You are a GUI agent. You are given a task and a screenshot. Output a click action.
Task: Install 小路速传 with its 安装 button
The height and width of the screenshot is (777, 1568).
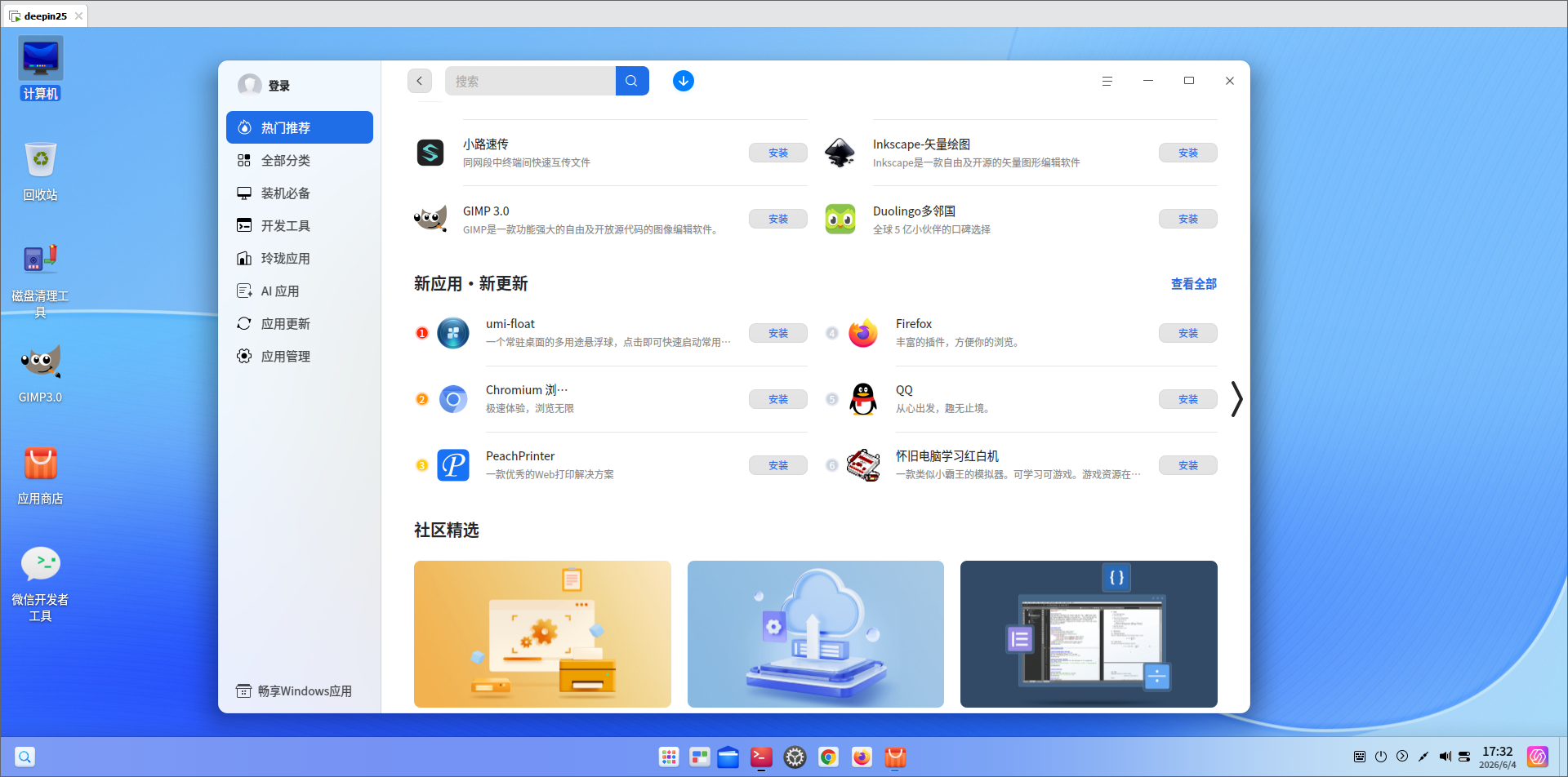[x=778, y=153]
